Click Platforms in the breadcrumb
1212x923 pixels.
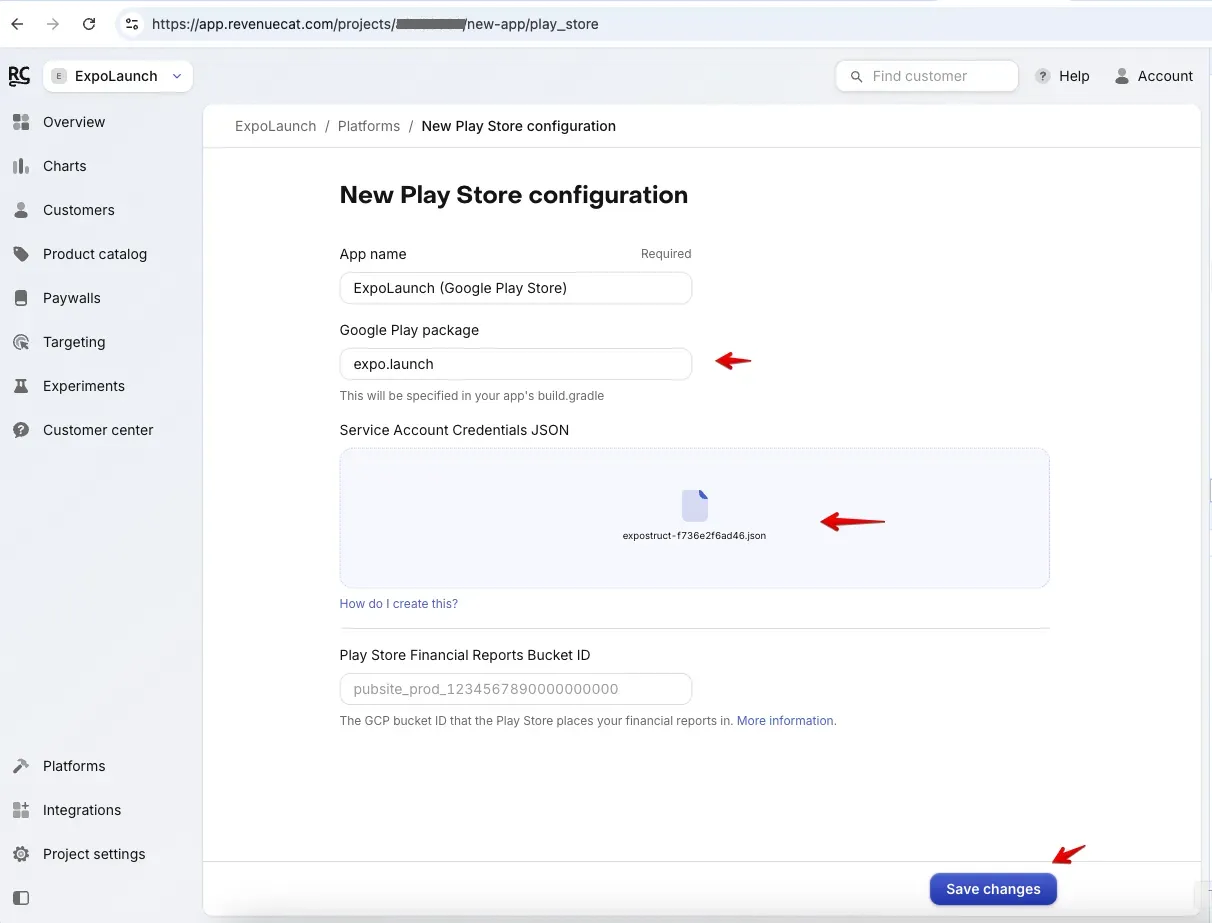tap(369, 126)
